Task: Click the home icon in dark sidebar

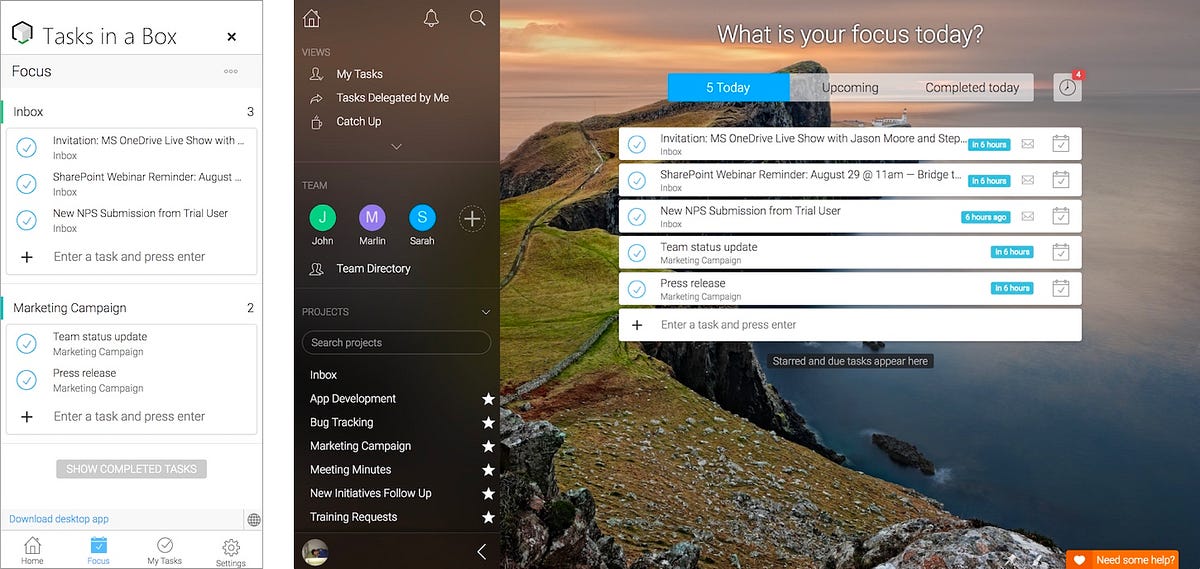Action: click(x=312, y=18)
